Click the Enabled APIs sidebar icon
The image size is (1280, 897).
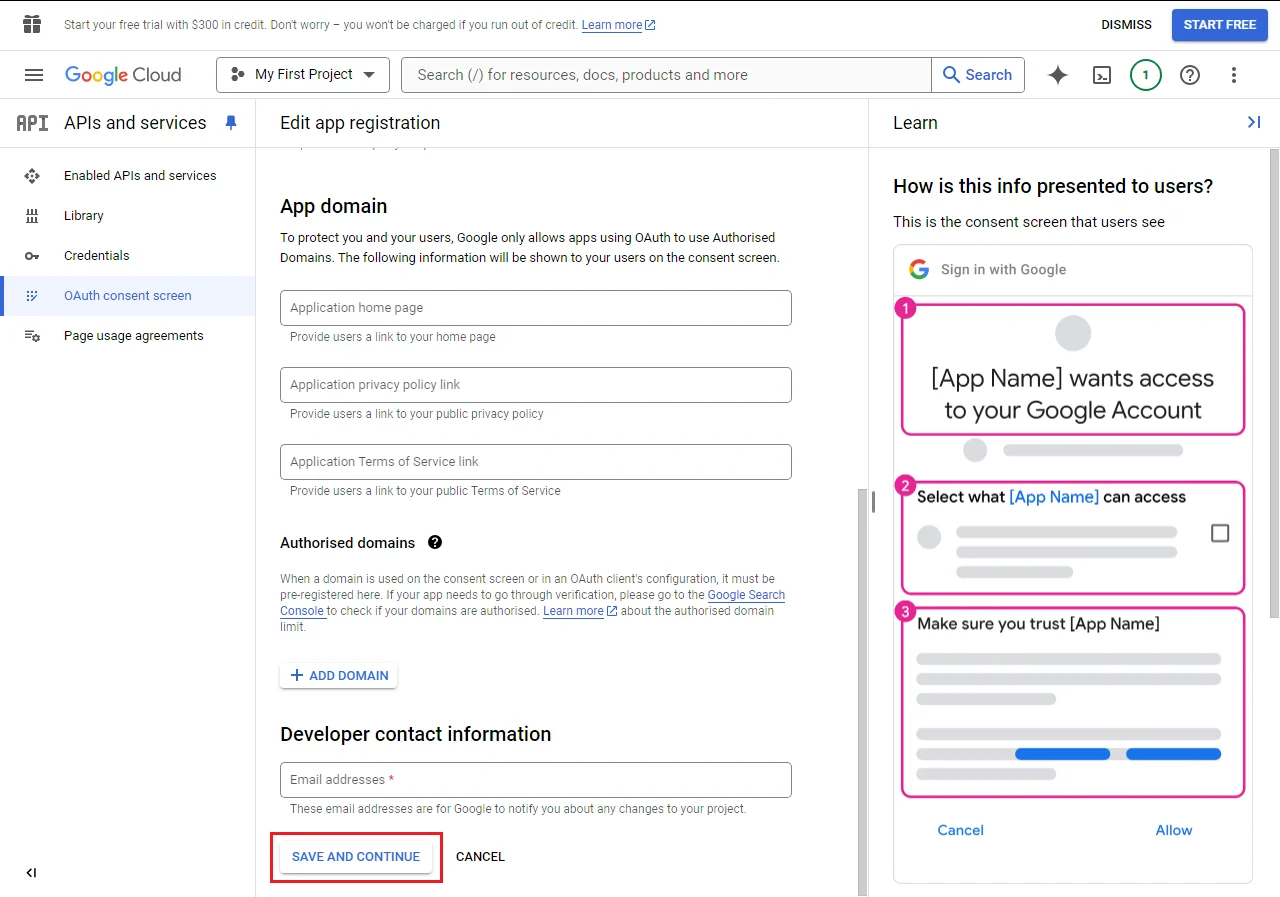32,176
